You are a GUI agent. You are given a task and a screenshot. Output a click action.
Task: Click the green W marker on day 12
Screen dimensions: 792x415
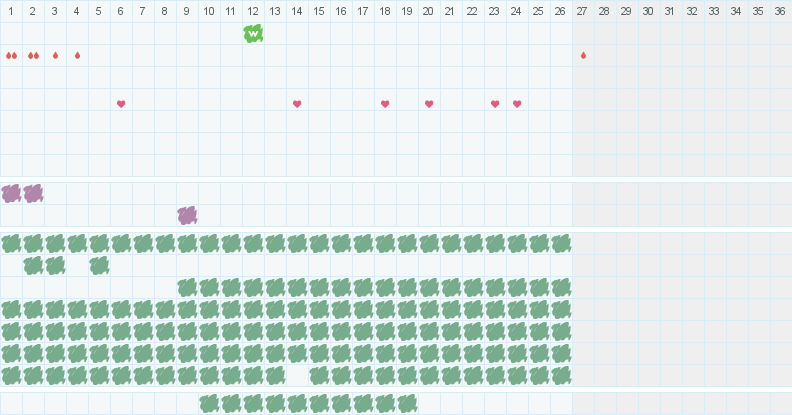point(253,33)
